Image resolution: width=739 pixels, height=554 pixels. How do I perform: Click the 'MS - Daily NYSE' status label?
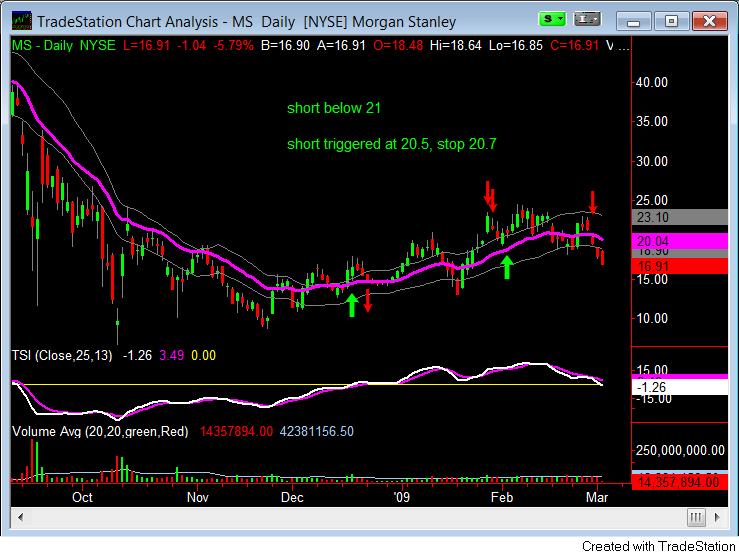(64, 46)
